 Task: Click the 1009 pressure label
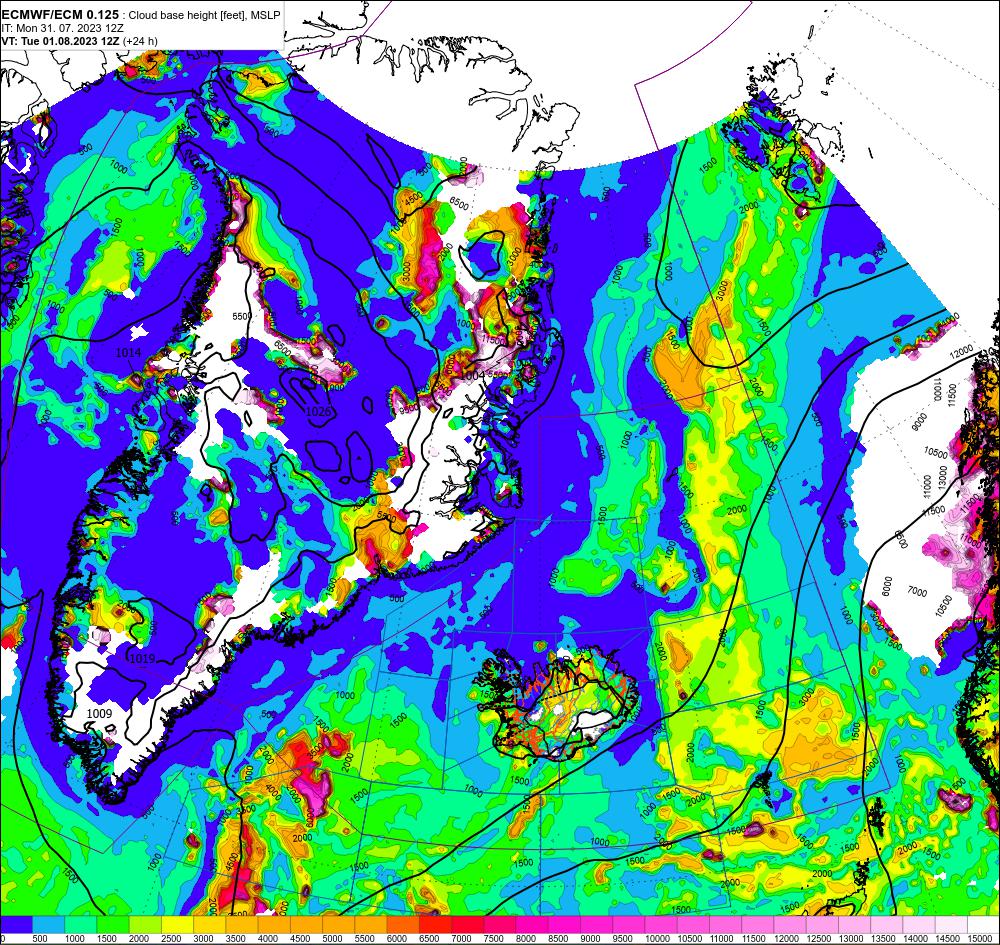[99, 714]
